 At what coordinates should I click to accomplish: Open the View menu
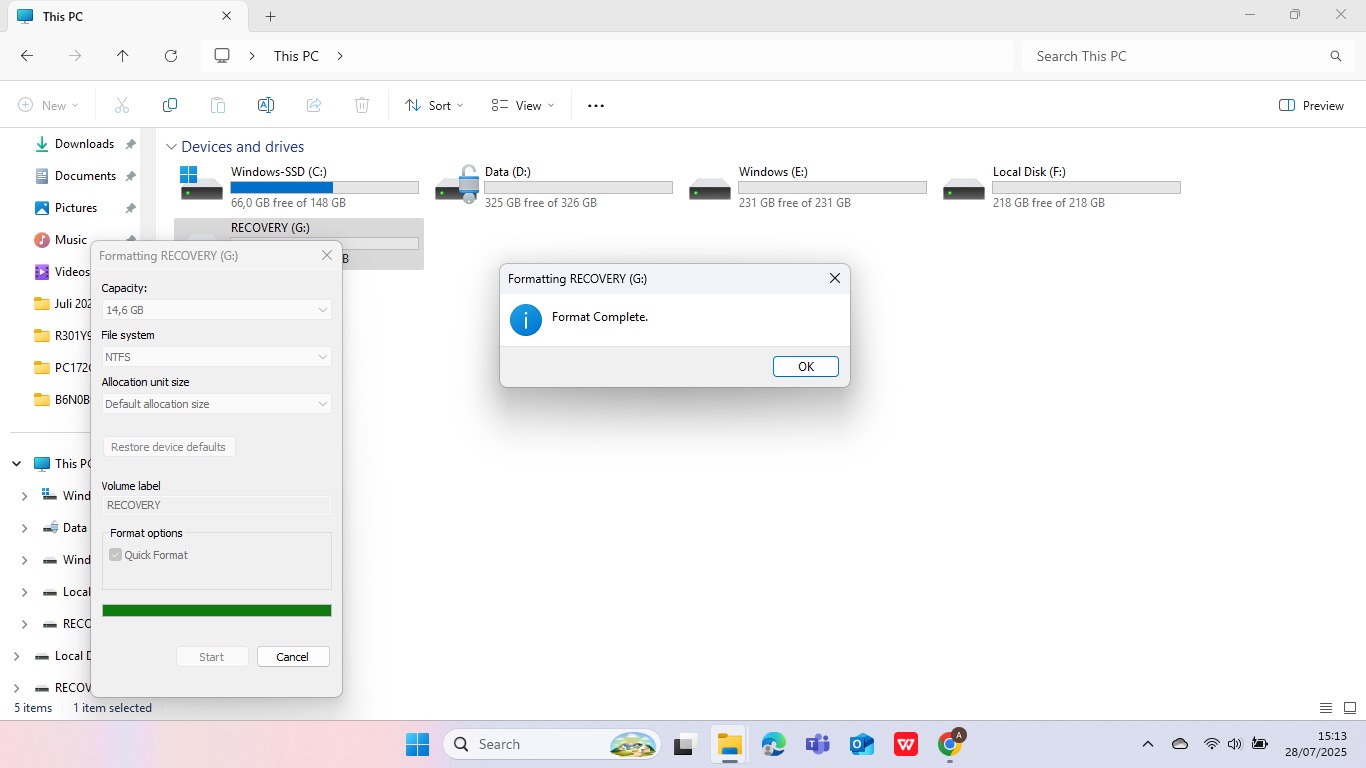click(522, 105)
